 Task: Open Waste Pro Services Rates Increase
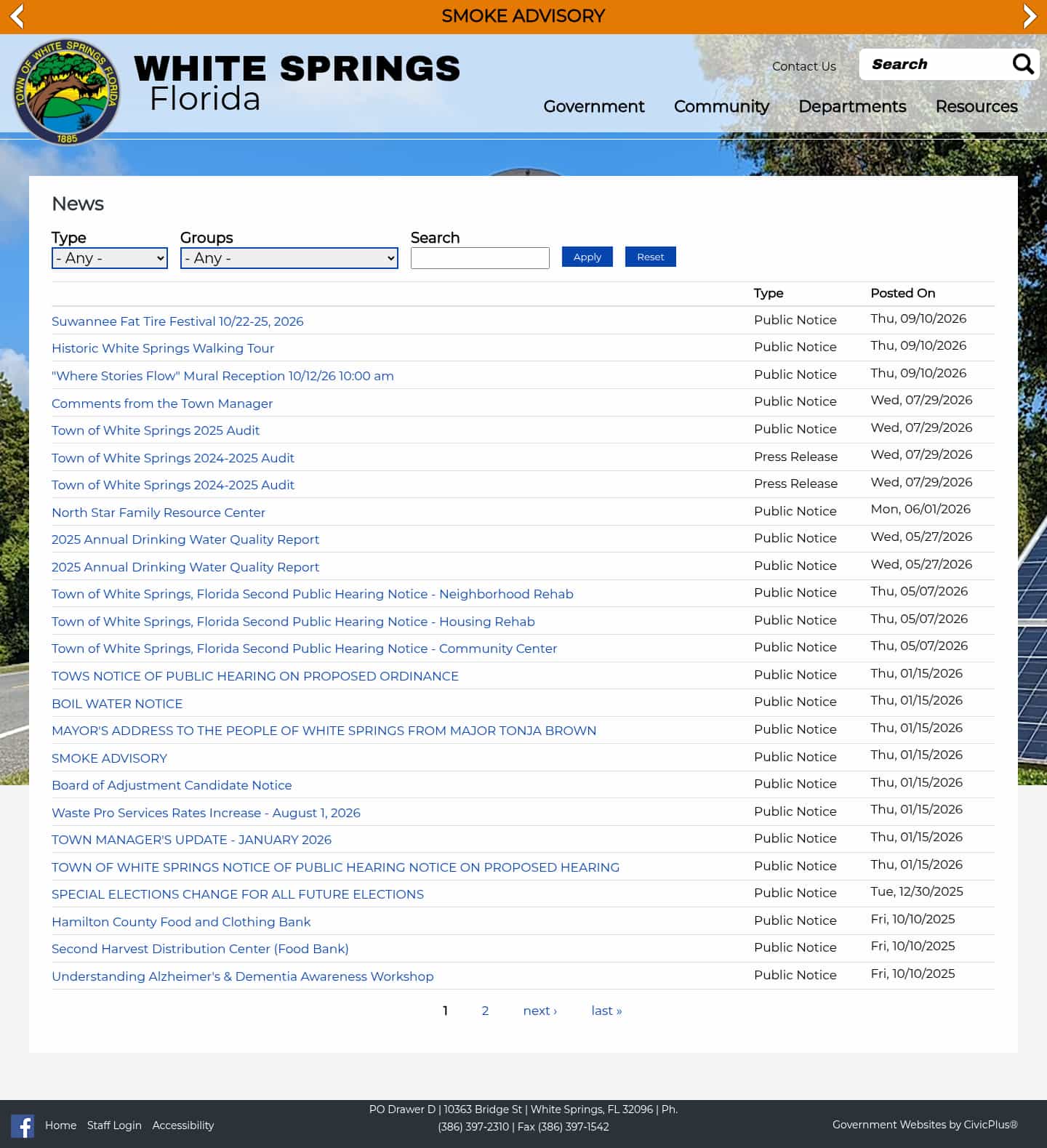206,813
